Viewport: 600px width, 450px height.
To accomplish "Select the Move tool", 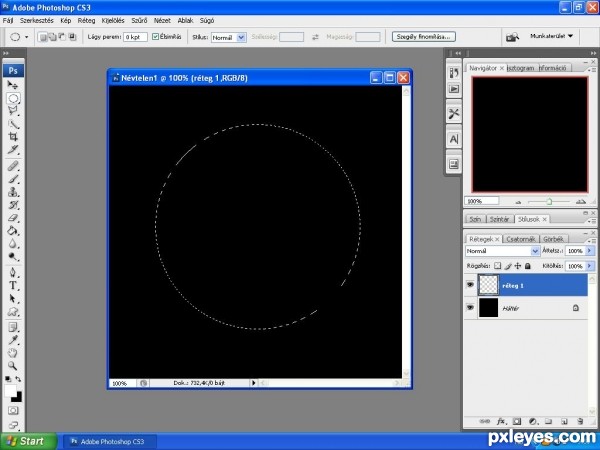I will pos(13,85).
